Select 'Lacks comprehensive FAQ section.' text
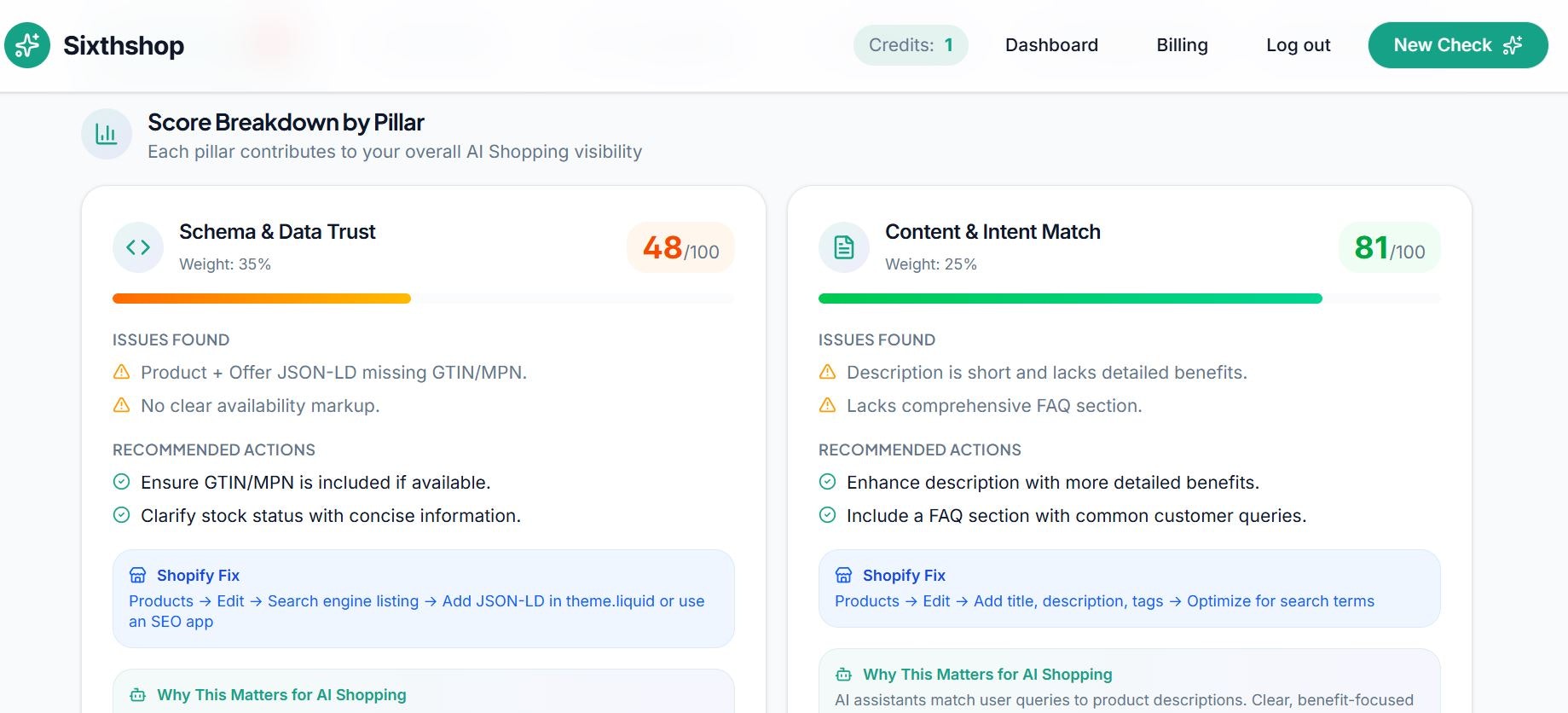This screenshot has height=713, width=1568. coord(994,406)
